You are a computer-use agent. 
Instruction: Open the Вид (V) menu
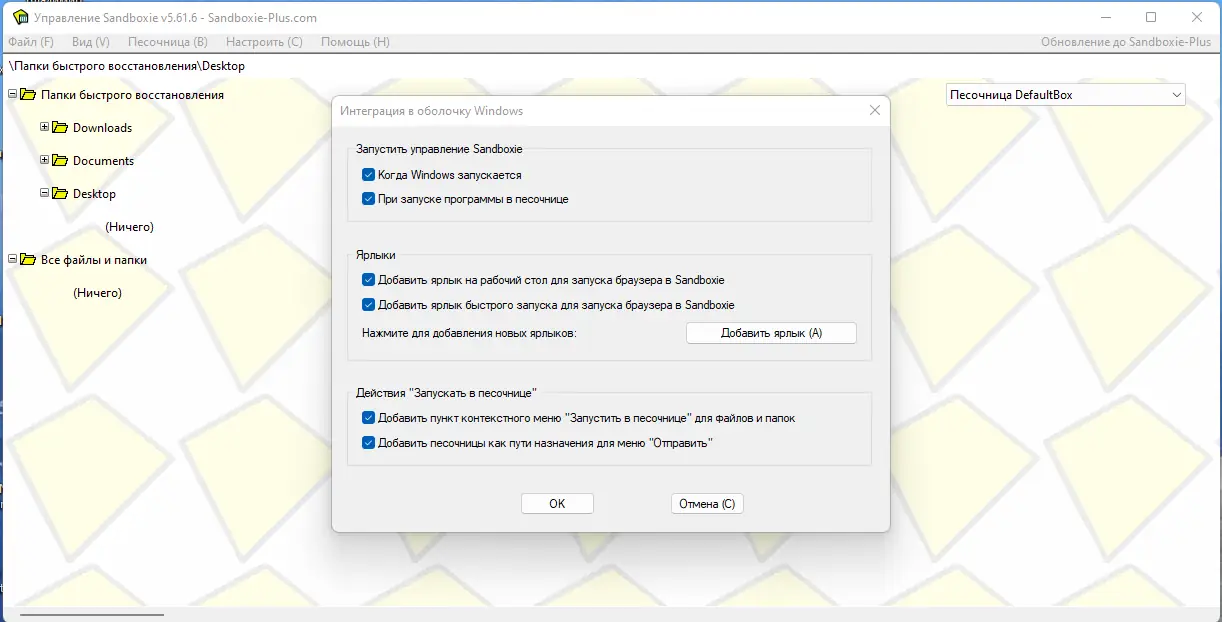click(x=91, y=42)
